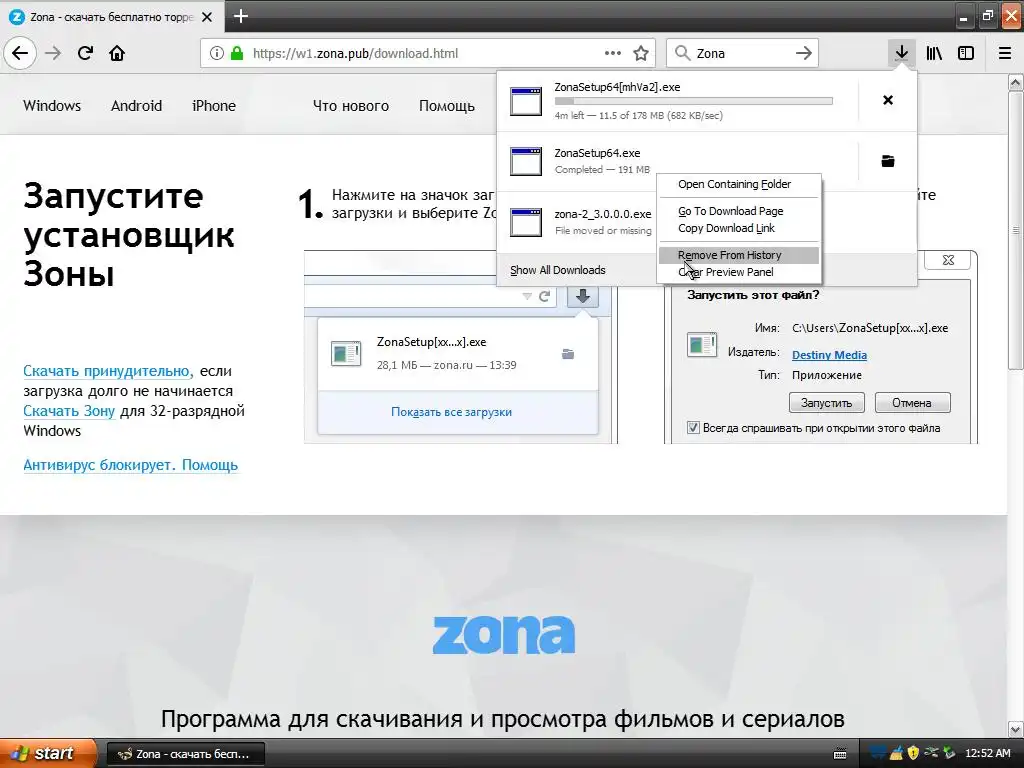Go back with the browser back arrow

click(x=20, y=53)
